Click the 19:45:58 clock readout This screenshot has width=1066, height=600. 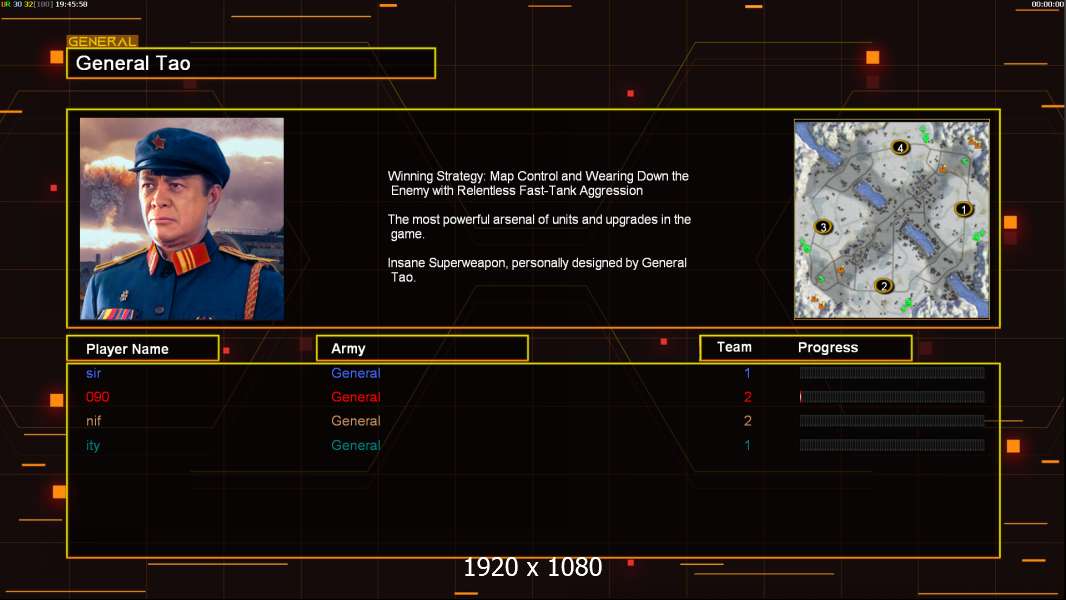click(71, 4)
